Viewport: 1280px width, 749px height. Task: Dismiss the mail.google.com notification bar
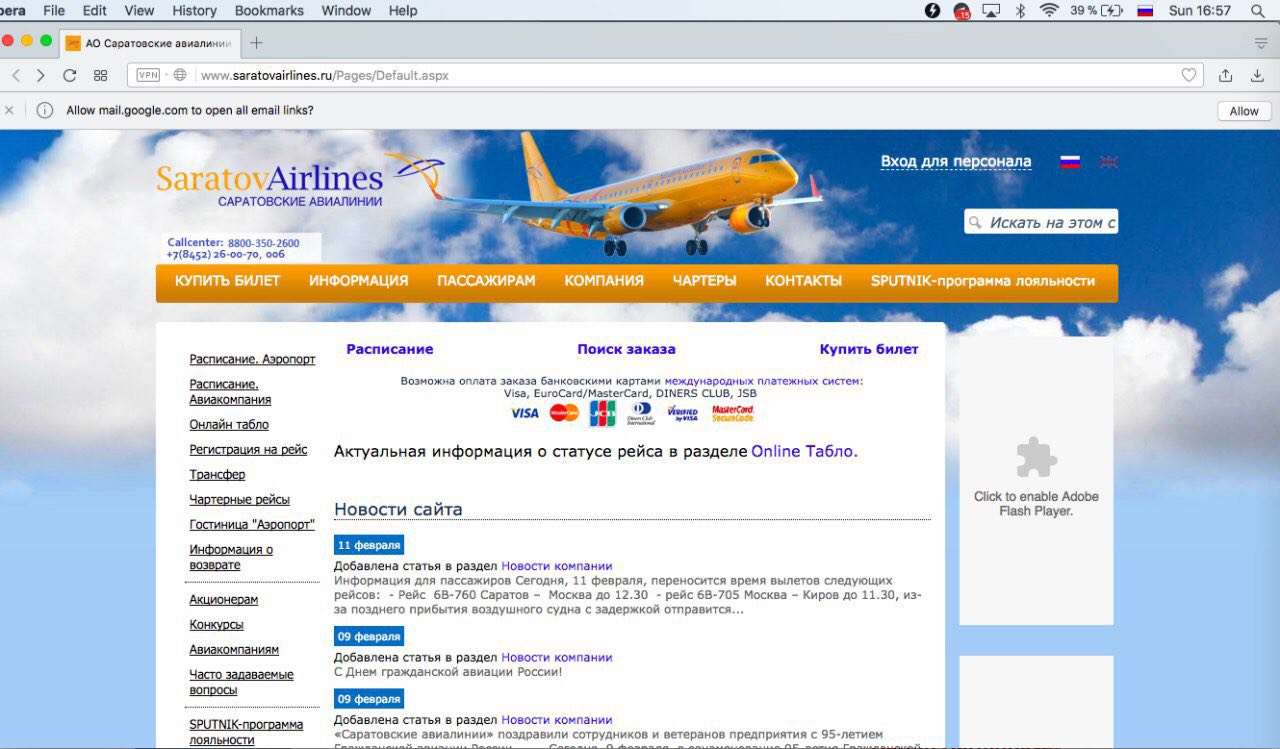9,110
